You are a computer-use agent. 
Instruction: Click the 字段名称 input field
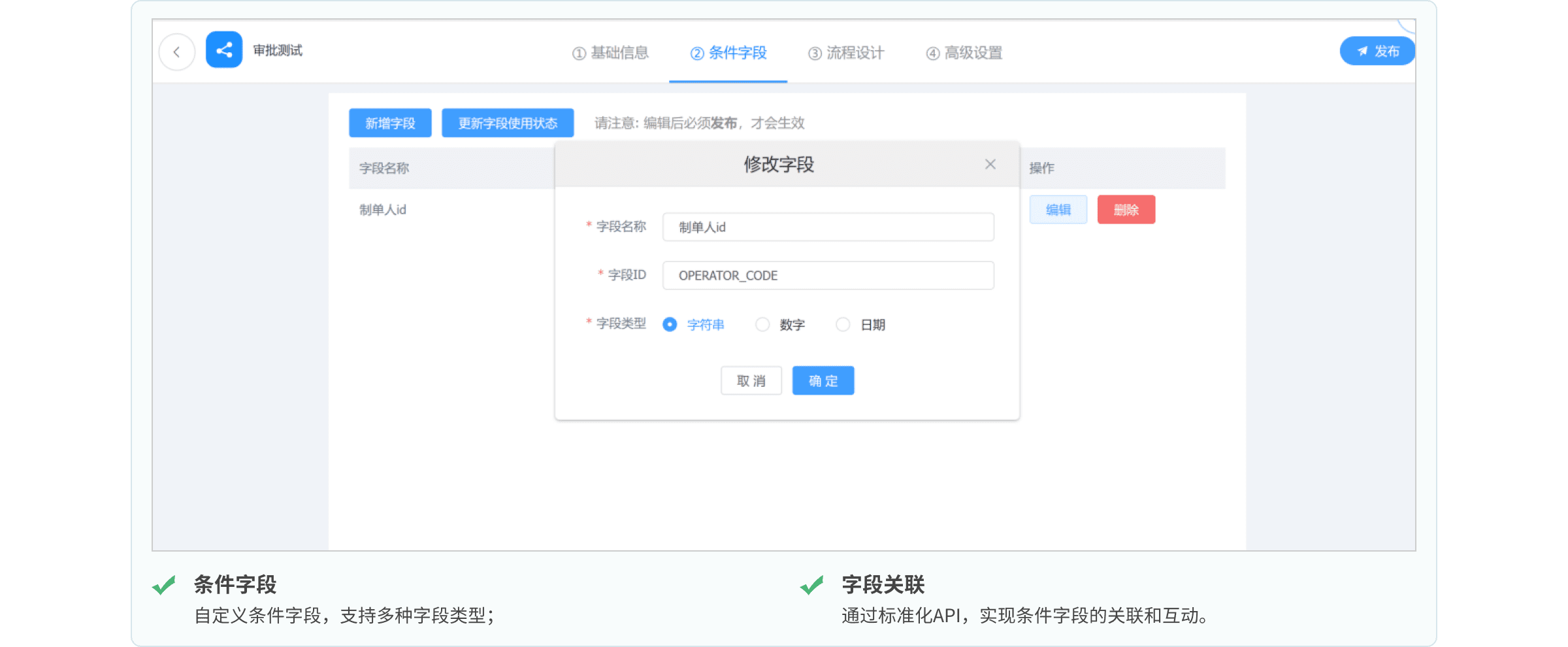click(828, 227)
